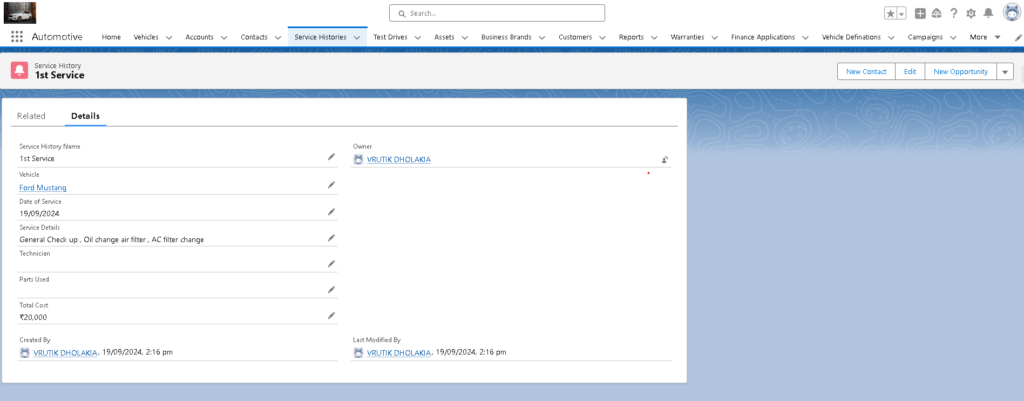
Task: Click the Date of Service value 19/09/2024
Action: pyautogui.click(x=40, y=213)
